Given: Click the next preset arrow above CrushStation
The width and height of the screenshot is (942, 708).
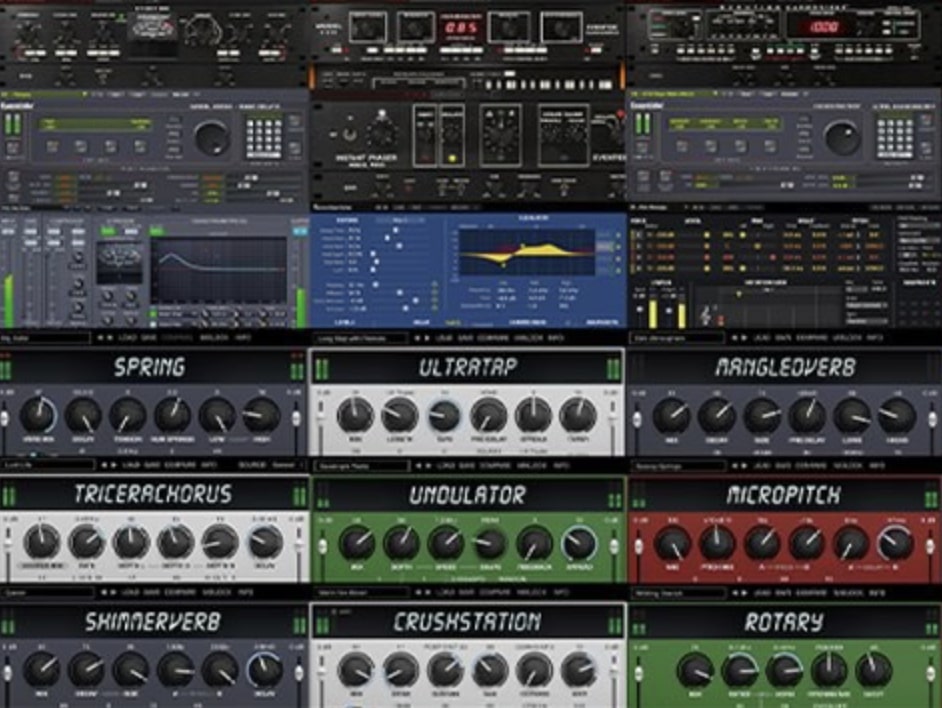Looking at the screenshot, I should (x=428, y=593).
